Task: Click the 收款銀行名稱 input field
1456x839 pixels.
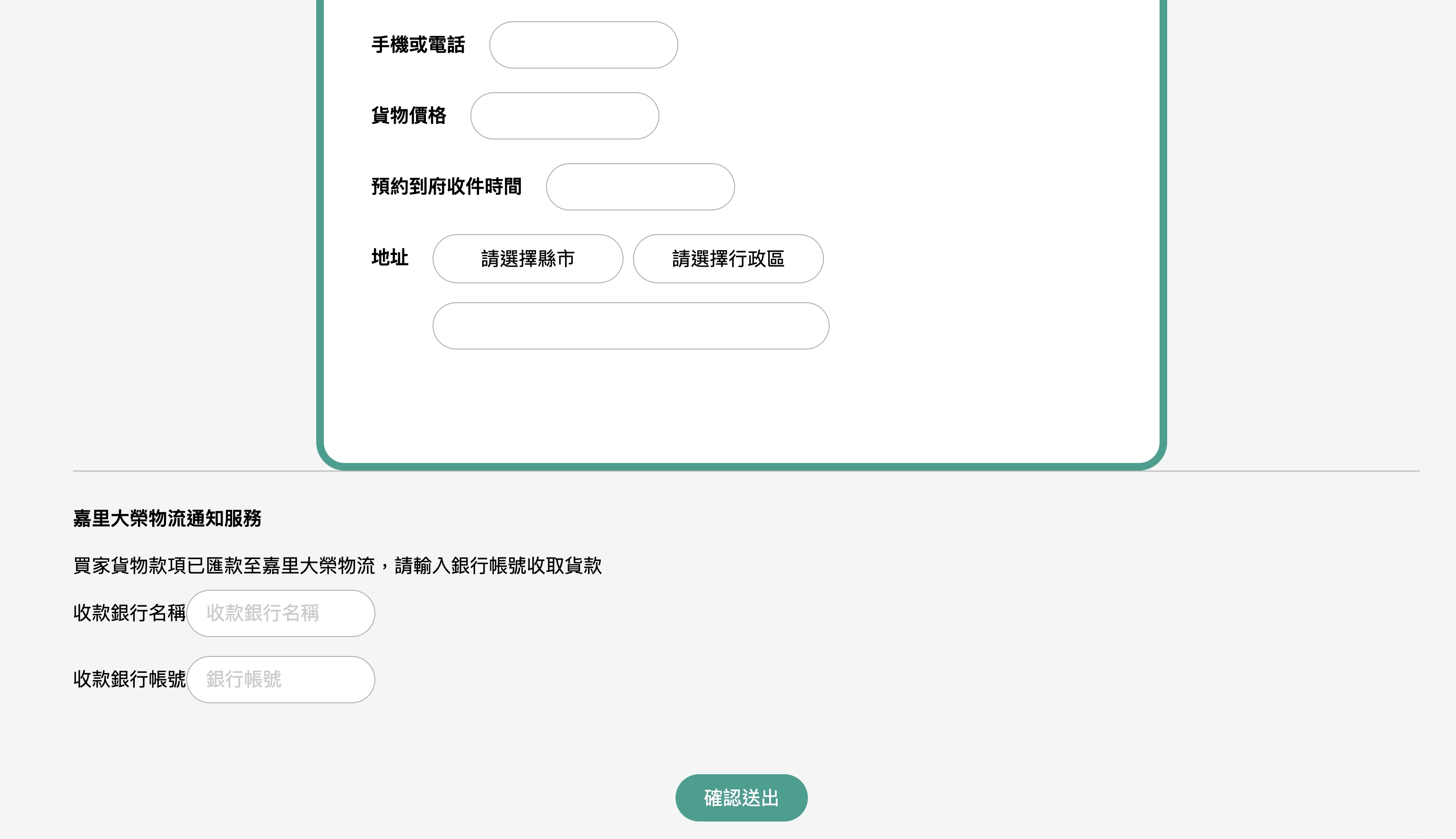Action: (280, 613)
